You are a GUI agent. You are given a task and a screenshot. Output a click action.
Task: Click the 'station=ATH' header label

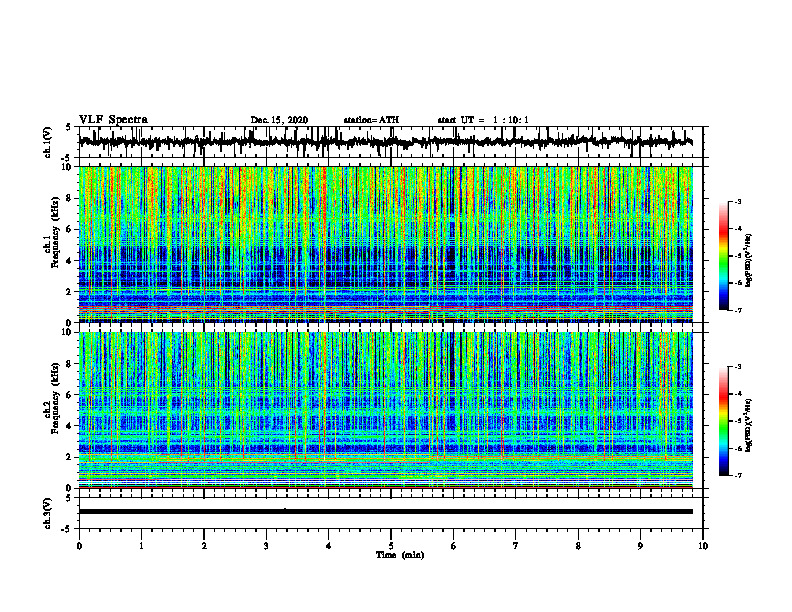tap(371, 120)
